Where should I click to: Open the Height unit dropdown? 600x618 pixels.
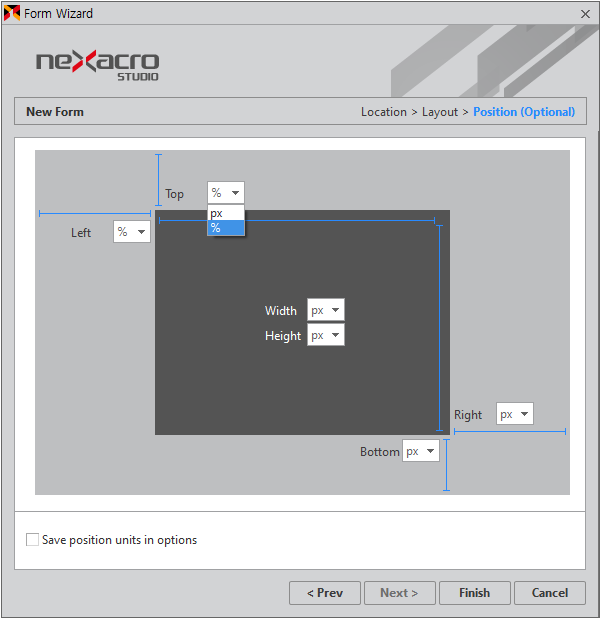326,335
